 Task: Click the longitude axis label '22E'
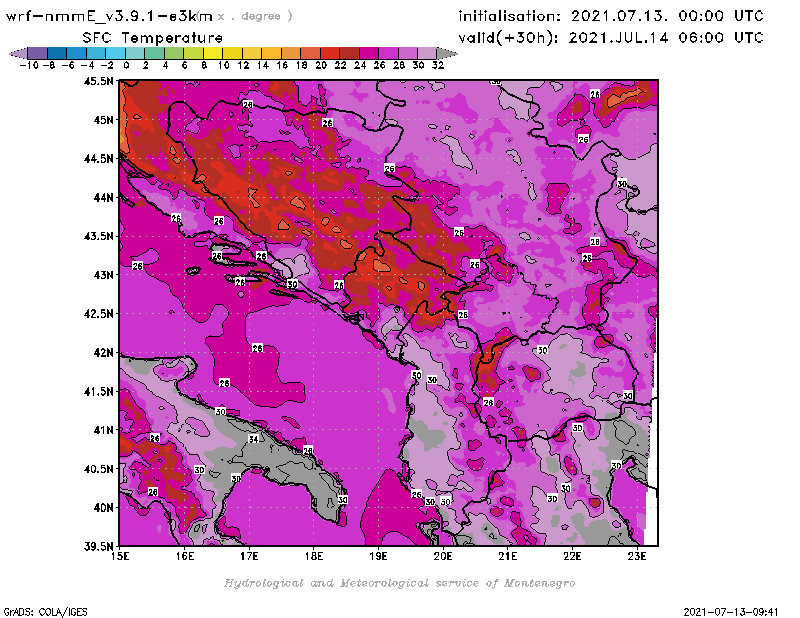(572, 556)
